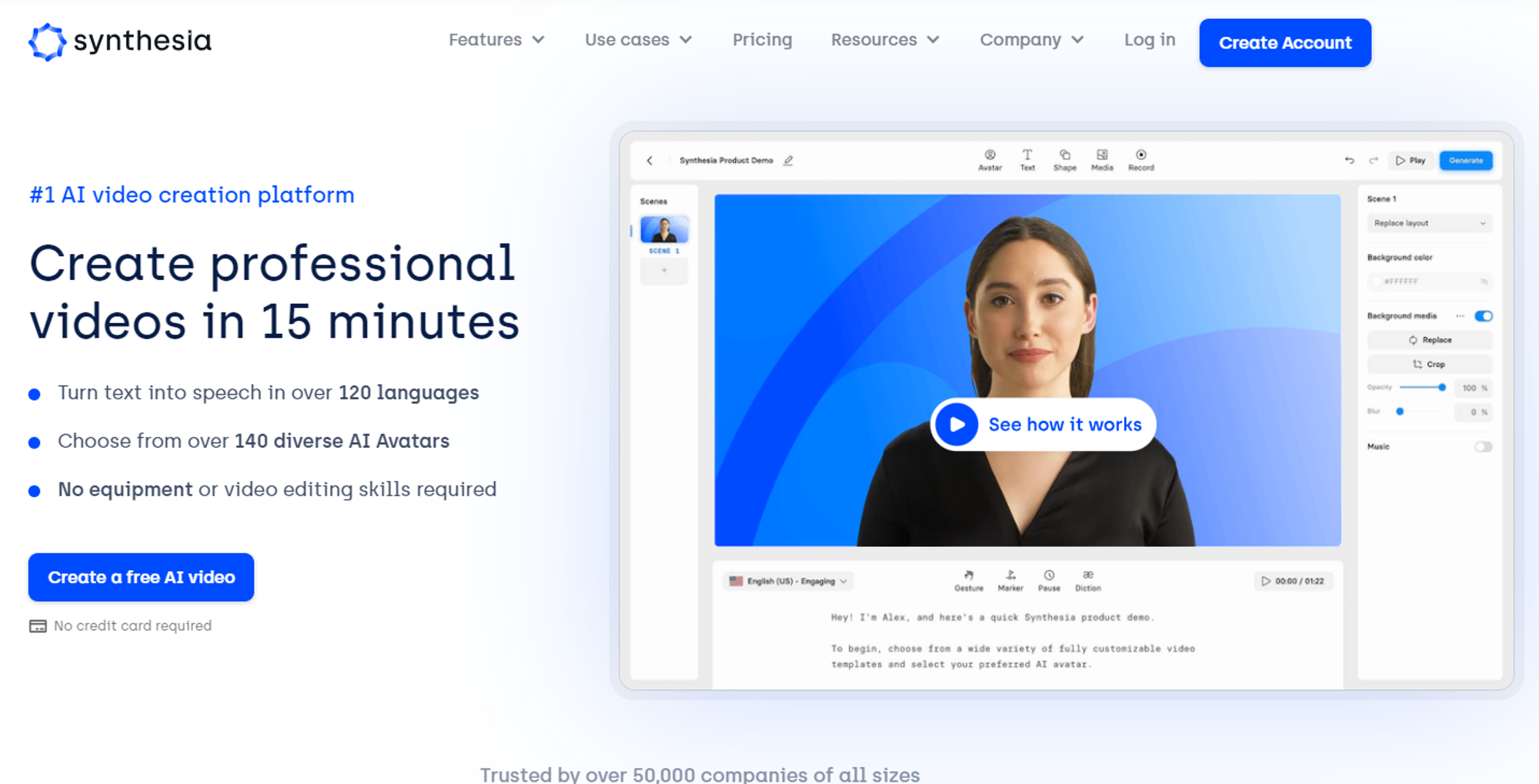Click the "140 diverse AI Avatars" bullet point
Viewport: 1539px width, 784px height.
pos(254,442)
